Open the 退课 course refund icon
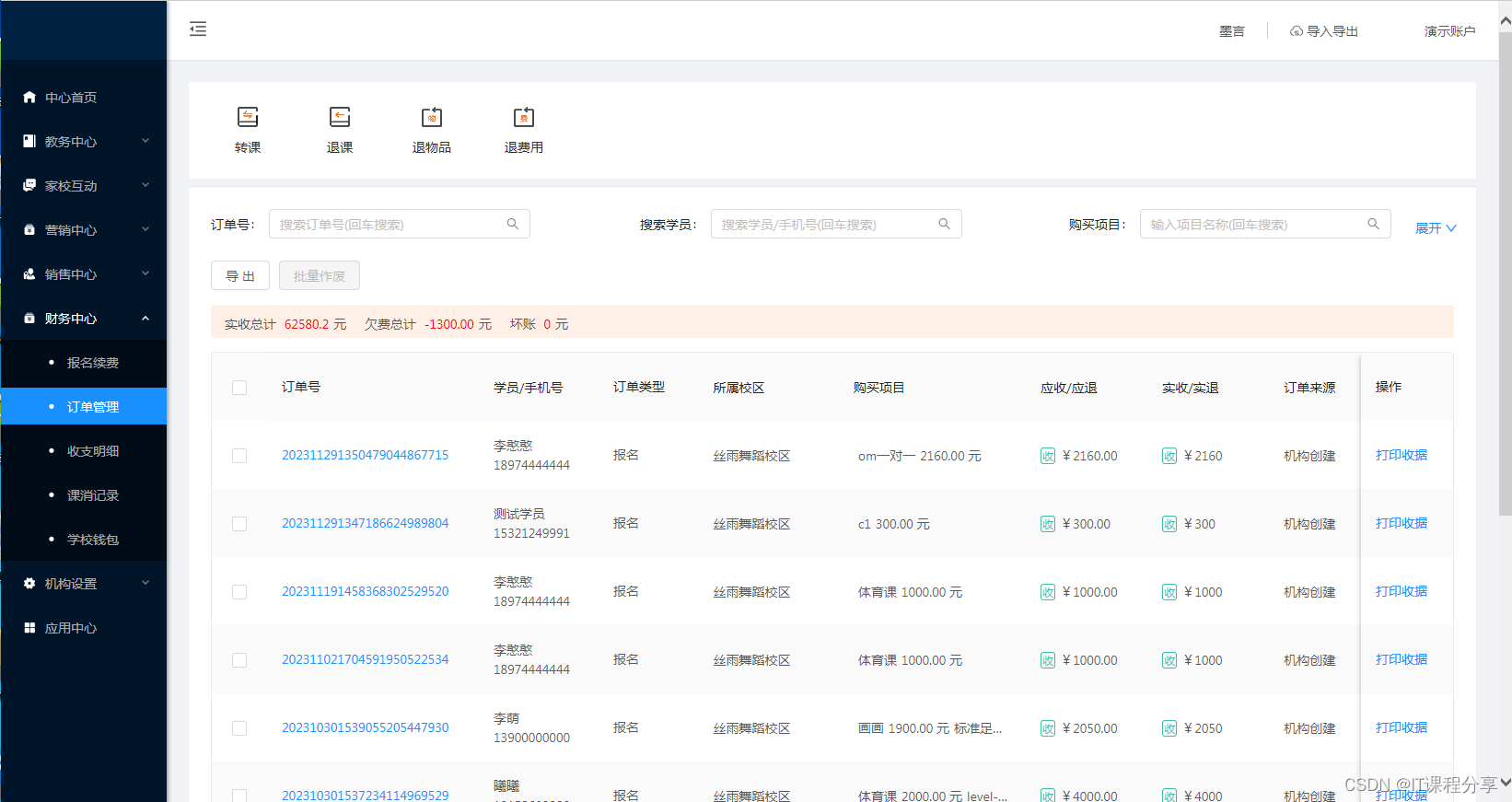Screen dimensions: 1512x802 coord(340,117)
